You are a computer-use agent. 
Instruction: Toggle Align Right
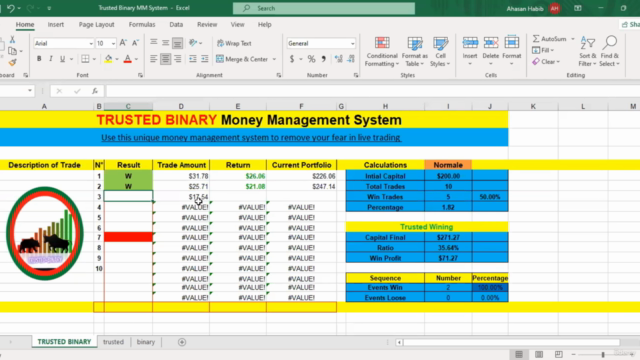point(178,59)
